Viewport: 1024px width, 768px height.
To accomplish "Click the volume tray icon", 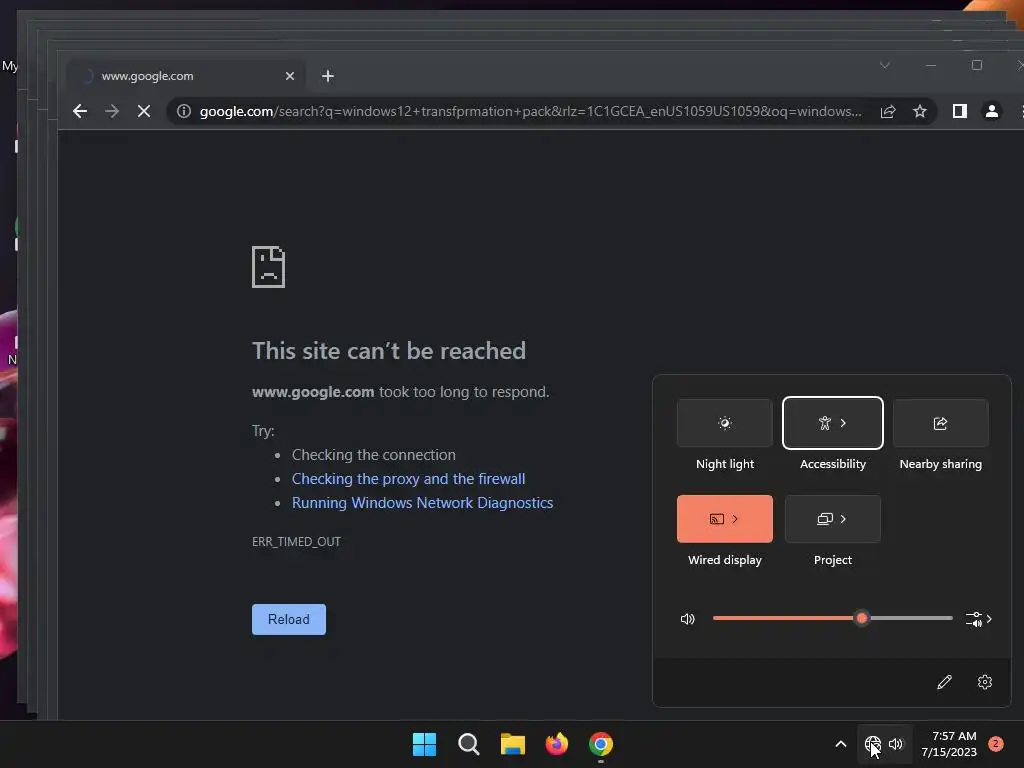I will click(896, 744).
